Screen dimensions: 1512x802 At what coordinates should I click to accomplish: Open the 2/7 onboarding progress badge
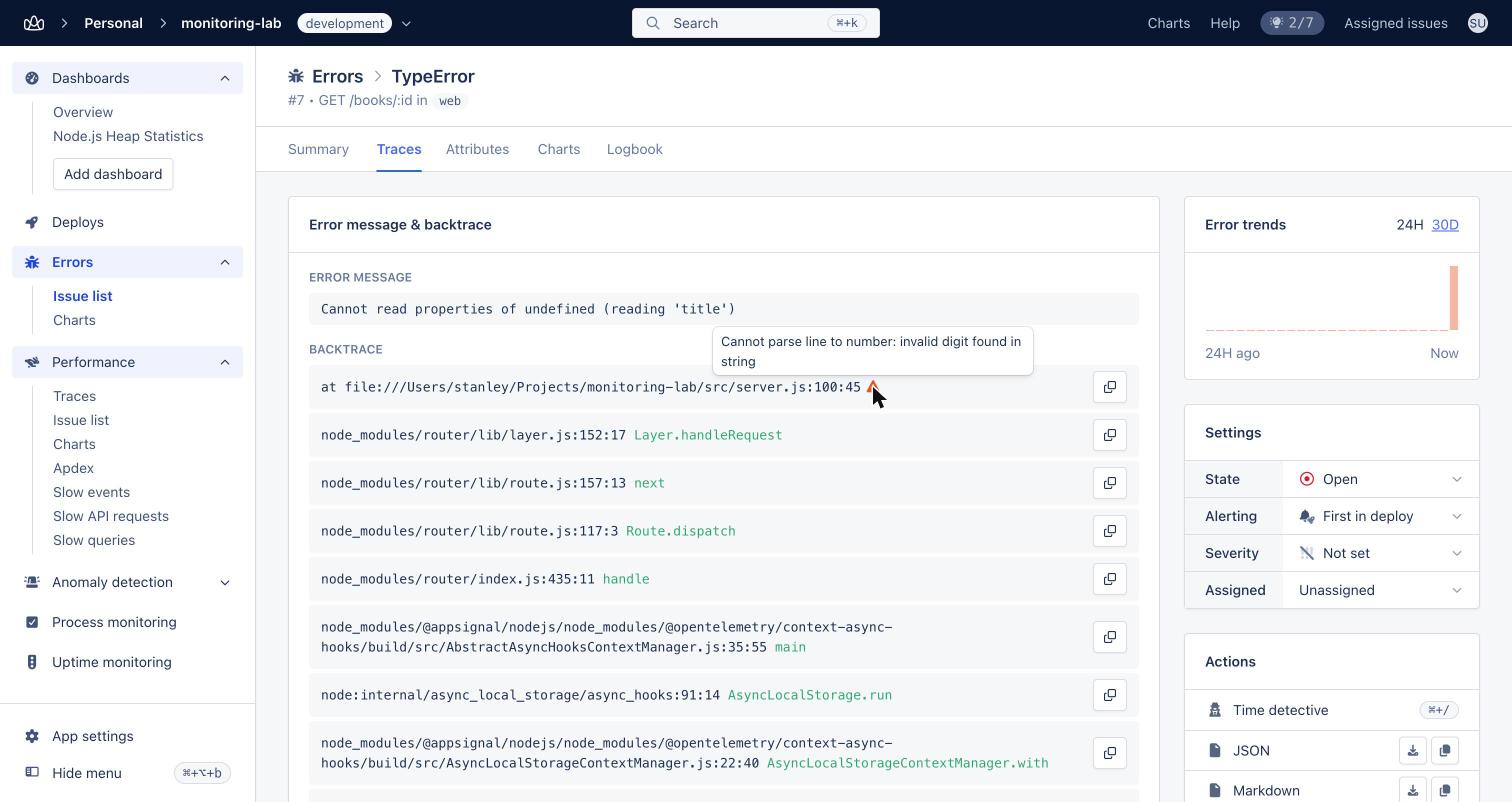tap(1292, 23)
